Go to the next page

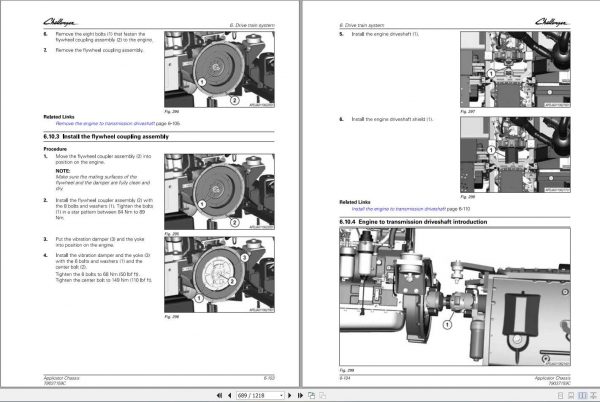[290, 395]
